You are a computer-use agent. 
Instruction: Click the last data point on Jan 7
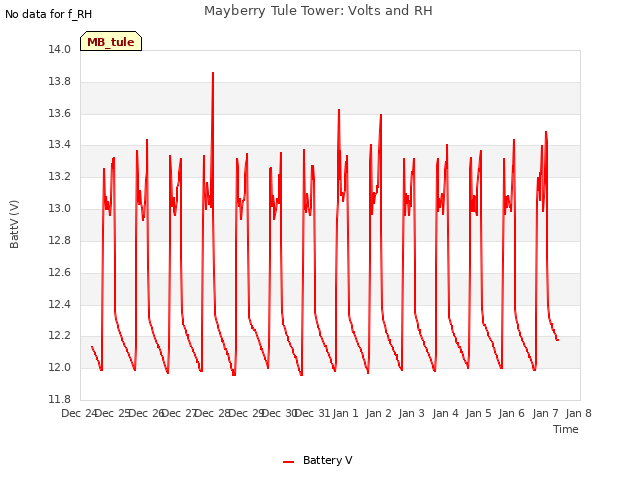click(558, 340)
